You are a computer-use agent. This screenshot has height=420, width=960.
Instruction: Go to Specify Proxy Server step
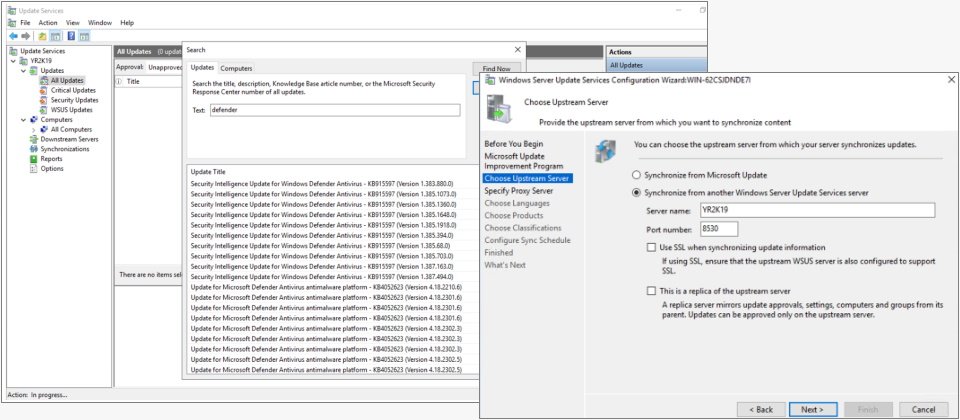pyautogui.click(x=519, y=191)
